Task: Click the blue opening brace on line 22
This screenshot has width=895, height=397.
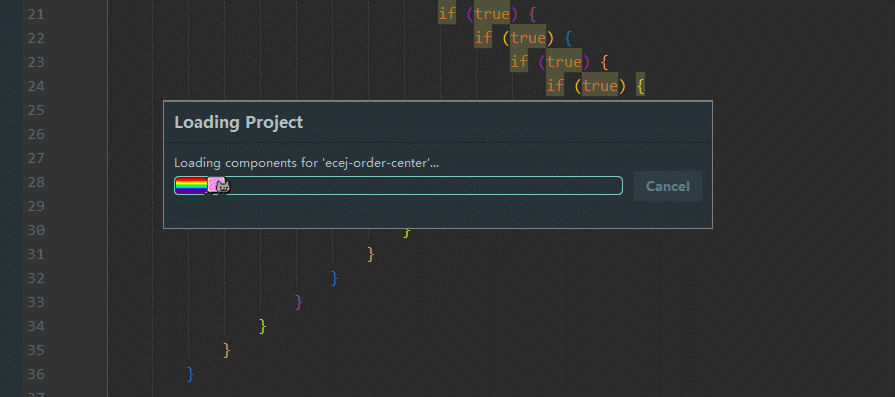Action: [568, 38]
